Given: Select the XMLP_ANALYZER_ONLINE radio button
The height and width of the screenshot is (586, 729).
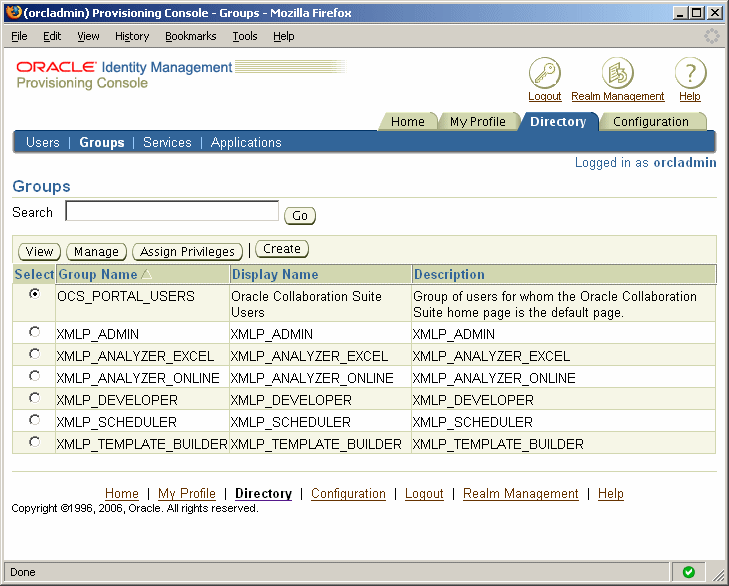Looking at the screenshot, I should tap(34, 376).
